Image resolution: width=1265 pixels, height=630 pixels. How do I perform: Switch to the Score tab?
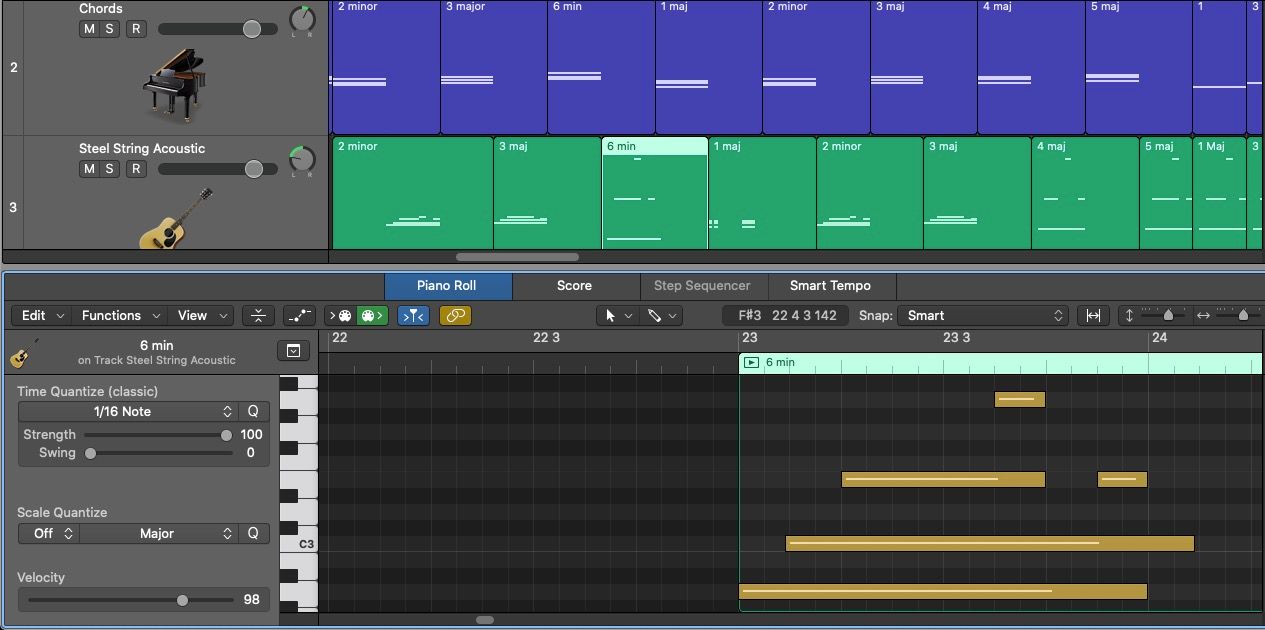574,286
